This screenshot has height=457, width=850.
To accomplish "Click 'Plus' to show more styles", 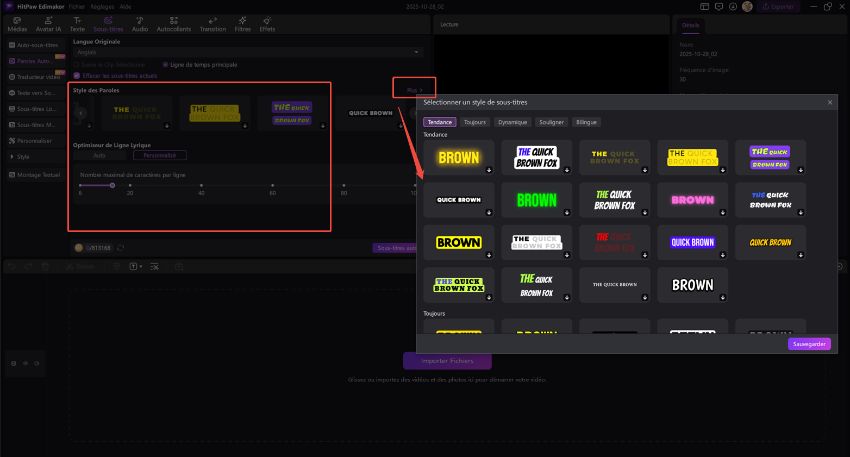I will [413, 89].
